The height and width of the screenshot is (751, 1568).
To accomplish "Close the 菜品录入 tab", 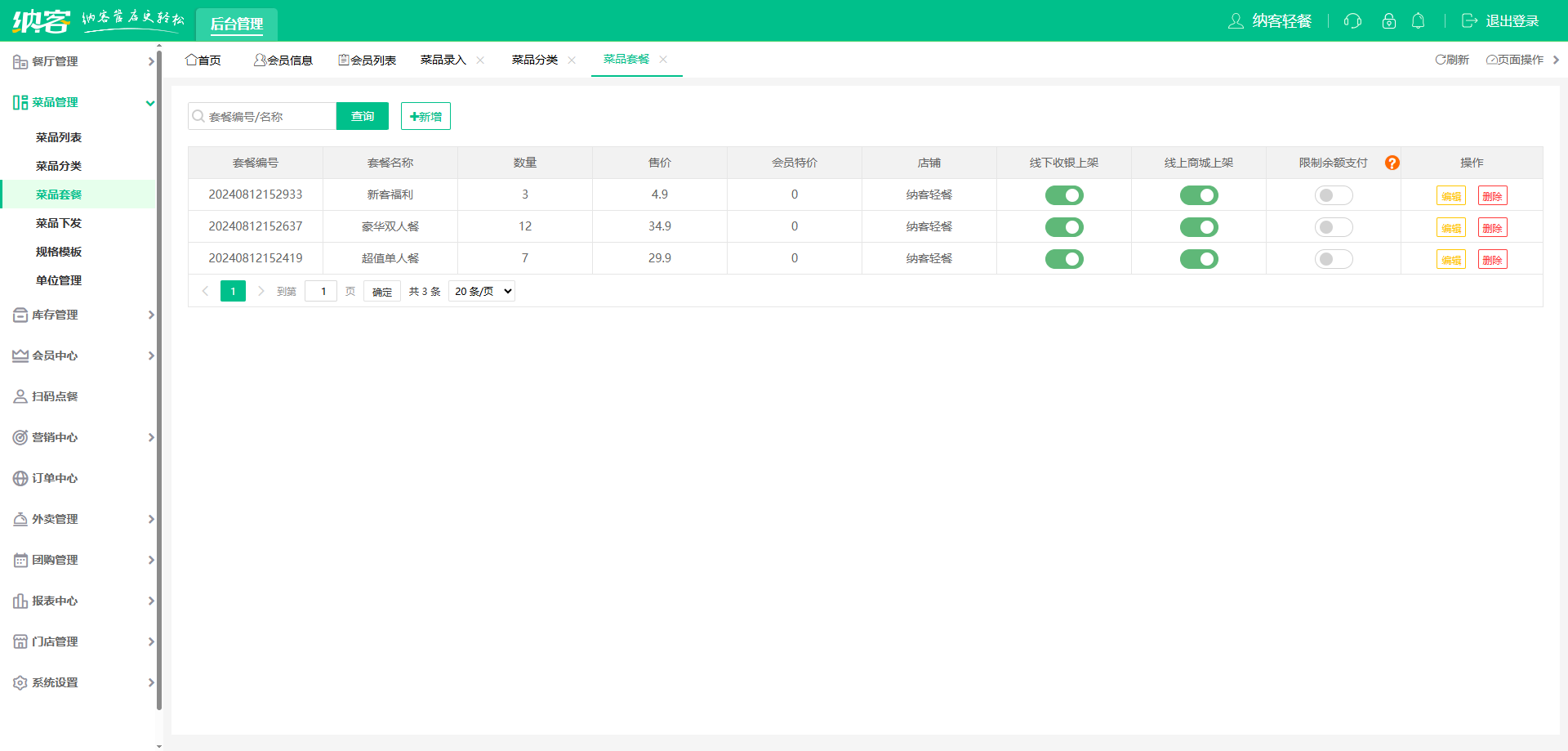I will tap(480, 60).
